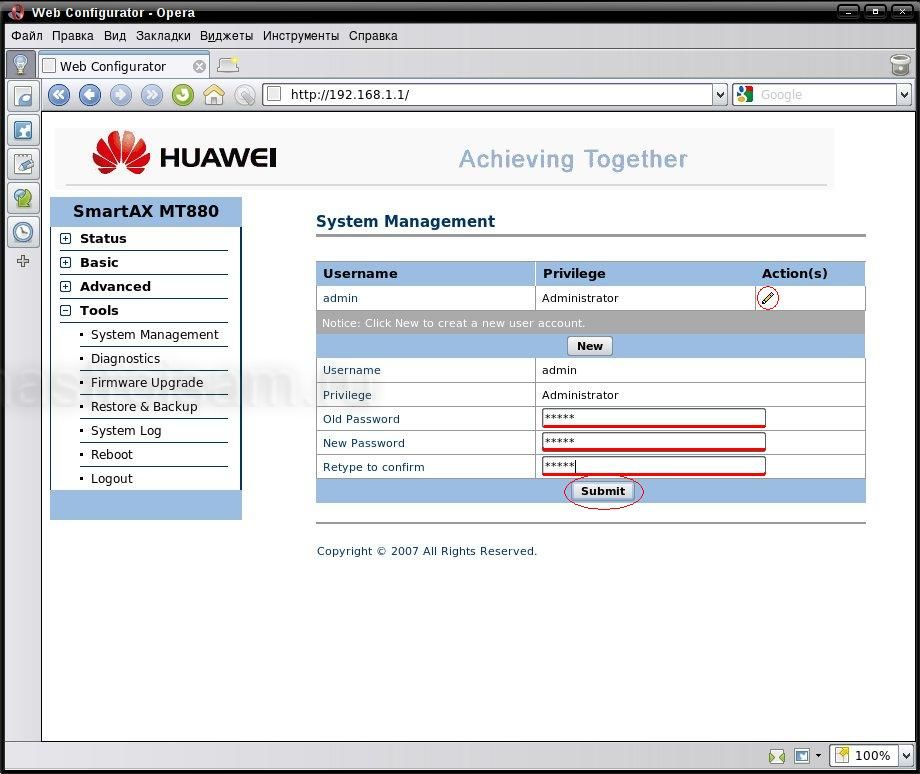The width and height of the screenshot is (920, 774).
Task: Open a new tab with new-tab button
Action: pos(228,65)
